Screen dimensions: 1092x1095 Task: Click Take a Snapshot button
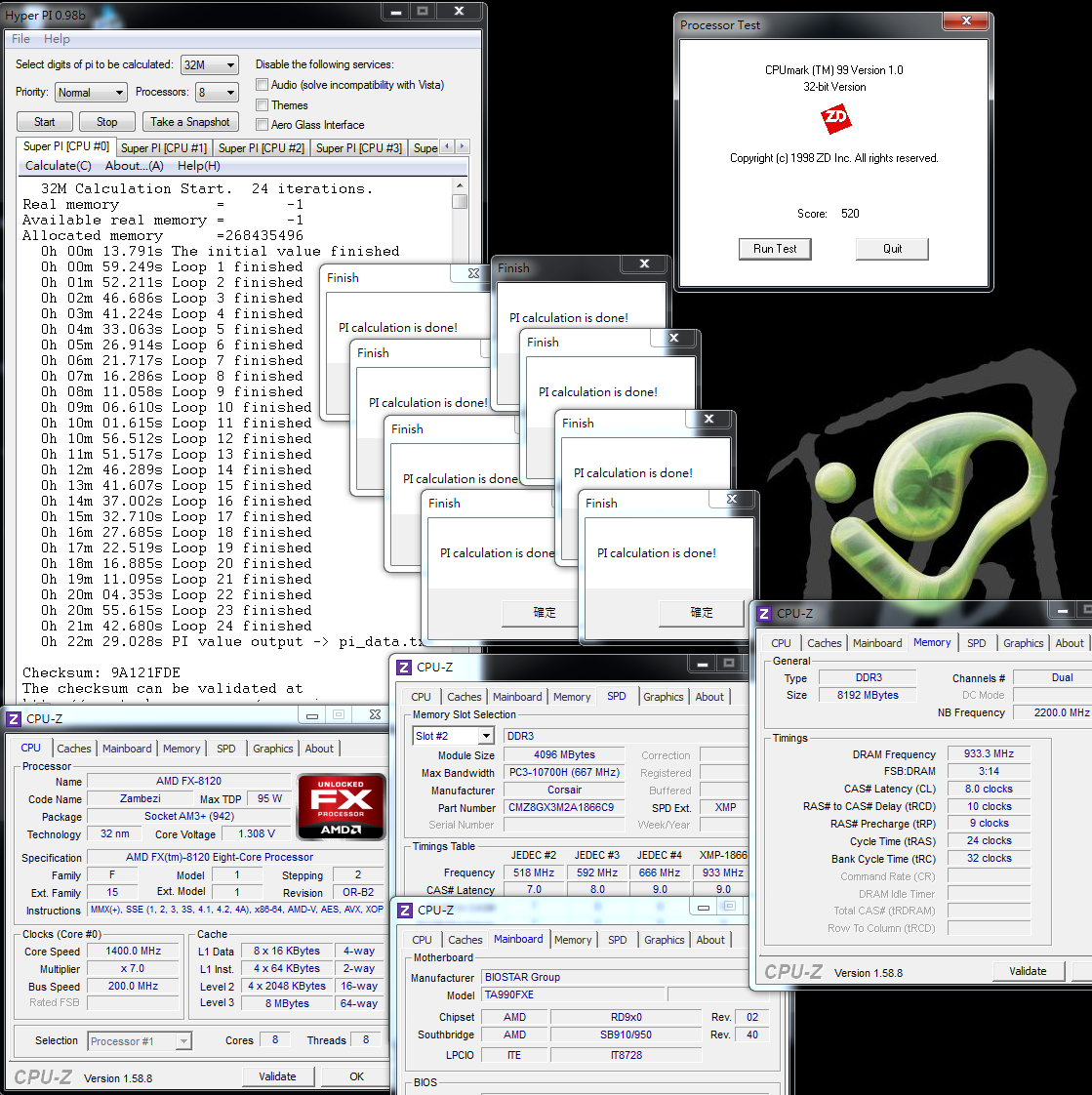click(x=190, y=122)
